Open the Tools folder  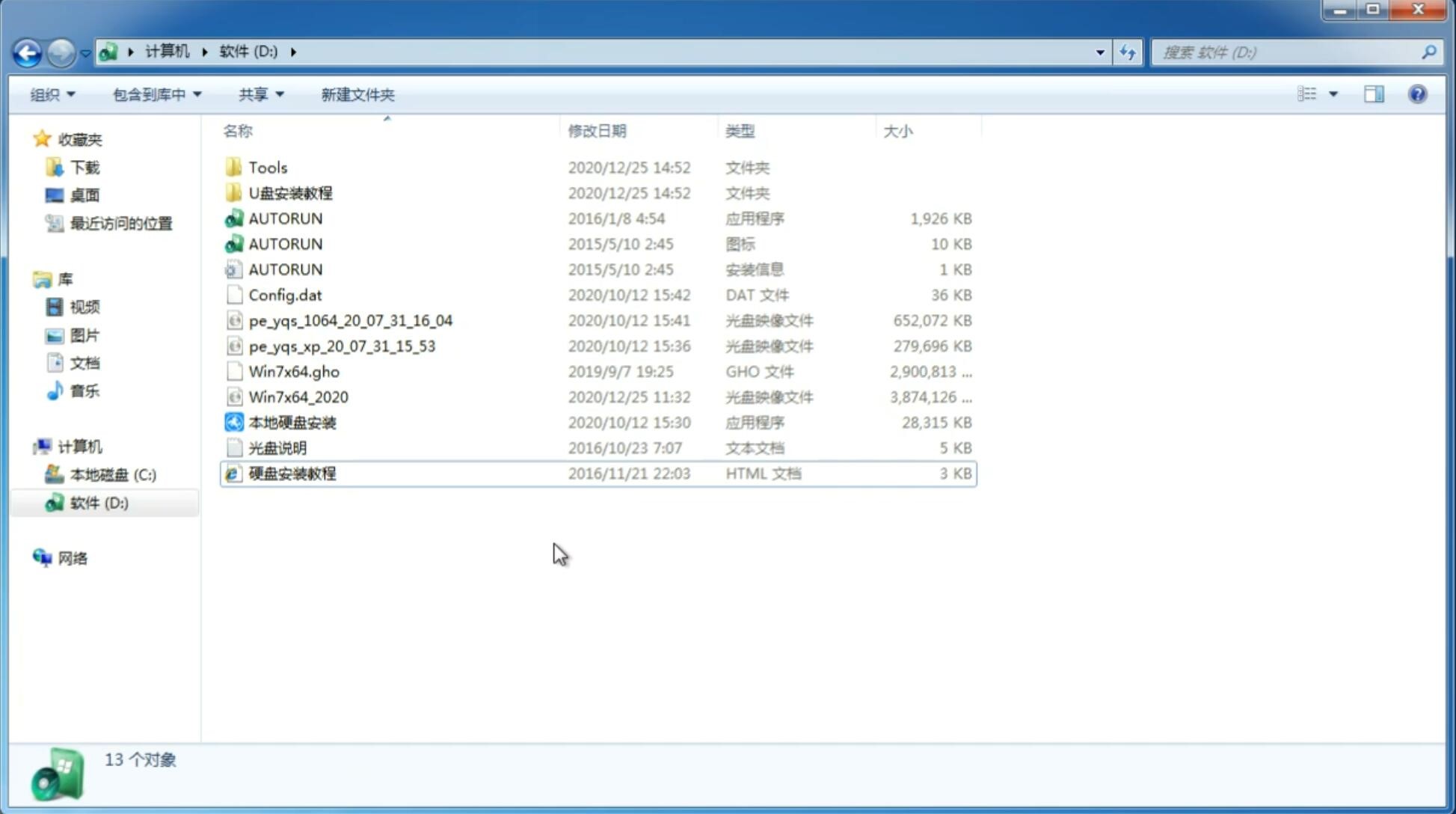tap(267, 167)
